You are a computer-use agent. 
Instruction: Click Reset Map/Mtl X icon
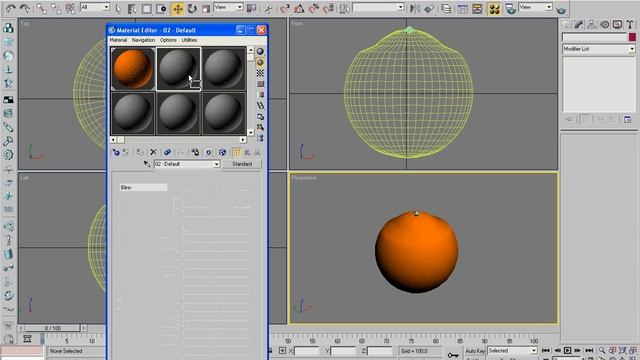153,152
